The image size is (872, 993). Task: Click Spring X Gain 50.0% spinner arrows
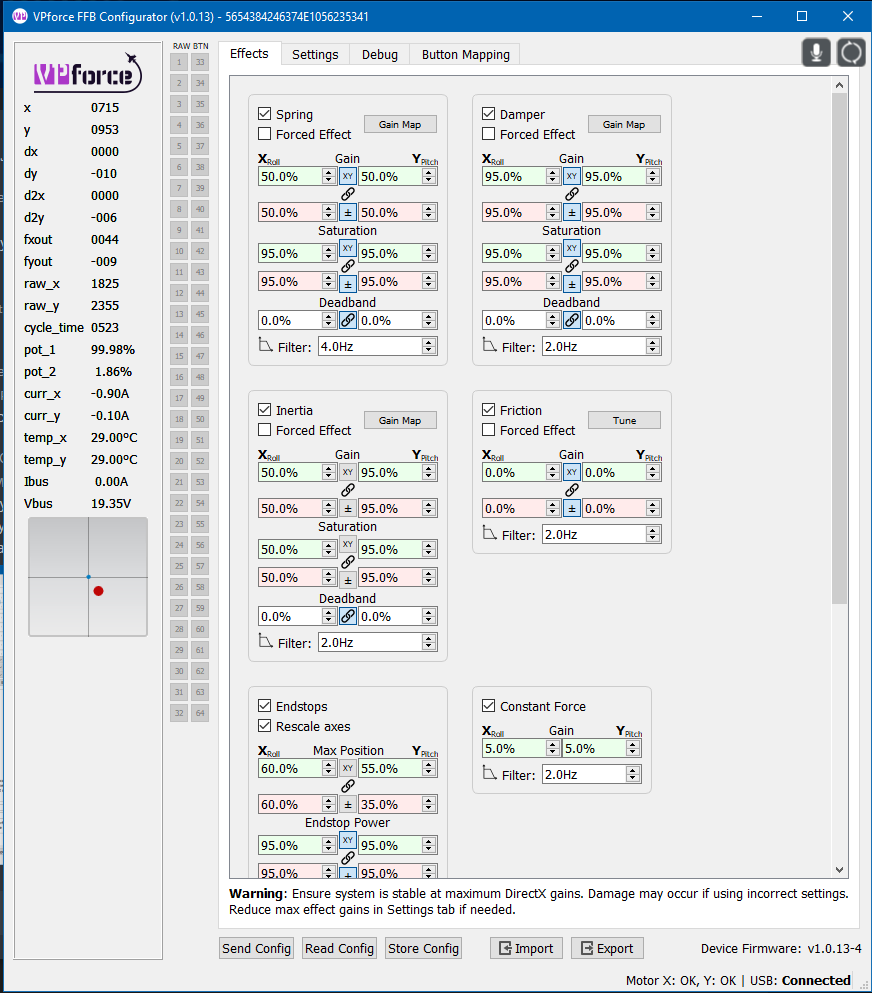(329, 176)
